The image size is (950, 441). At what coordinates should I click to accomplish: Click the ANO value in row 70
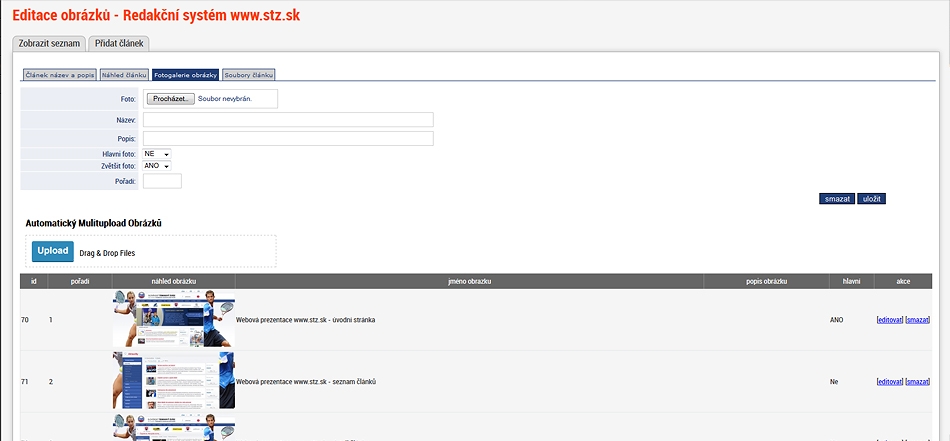[837, 320]
